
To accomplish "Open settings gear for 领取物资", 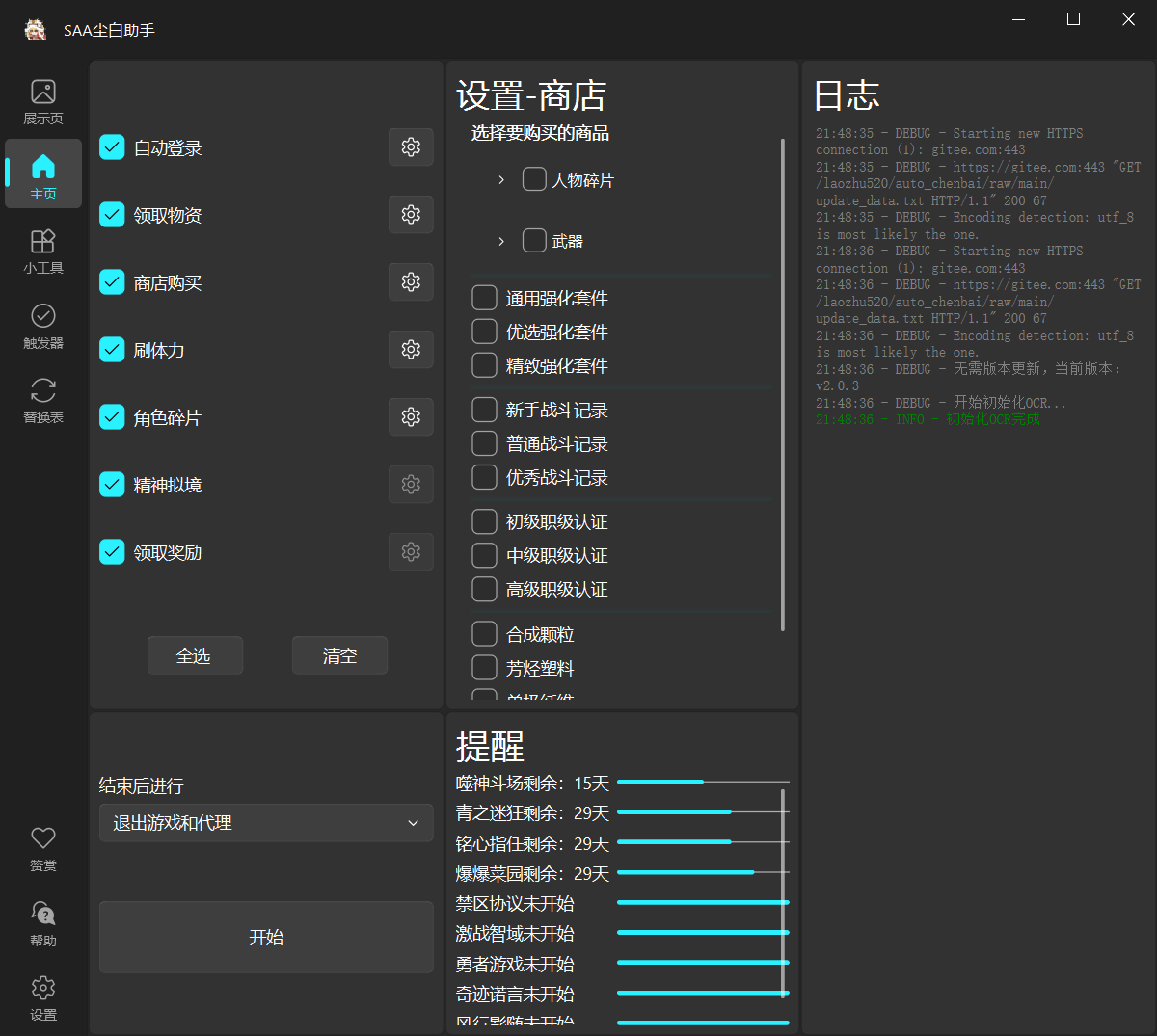I will pos(411,214).
